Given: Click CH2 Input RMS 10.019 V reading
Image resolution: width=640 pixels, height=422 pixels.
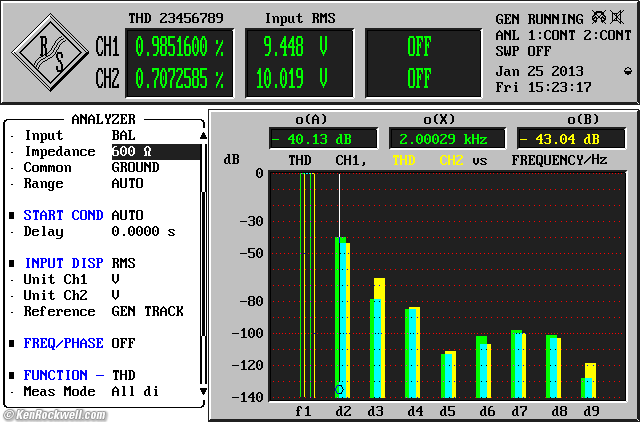Looking at the screenshot, I should [292, 79].
